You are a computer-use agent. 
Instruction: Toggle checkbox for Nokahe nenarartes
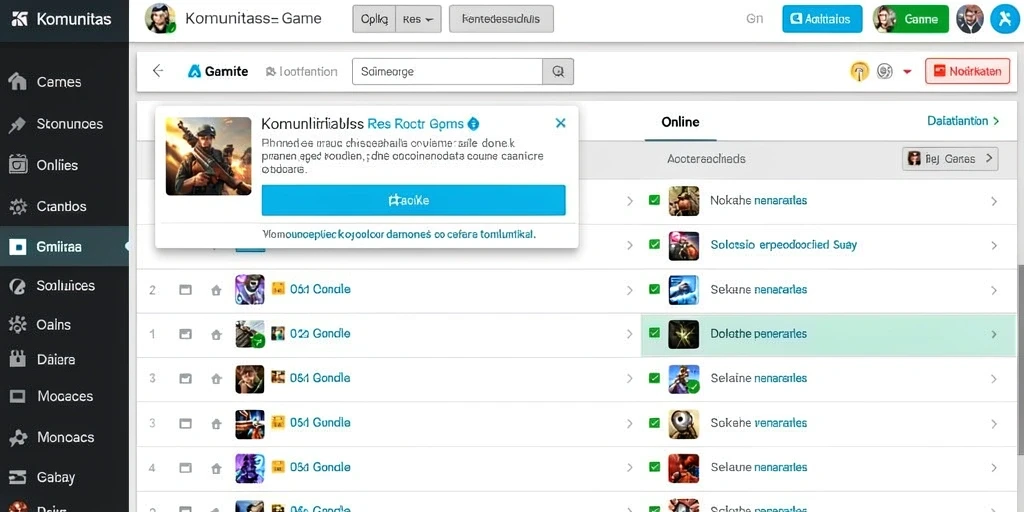(x=654, y=200)
